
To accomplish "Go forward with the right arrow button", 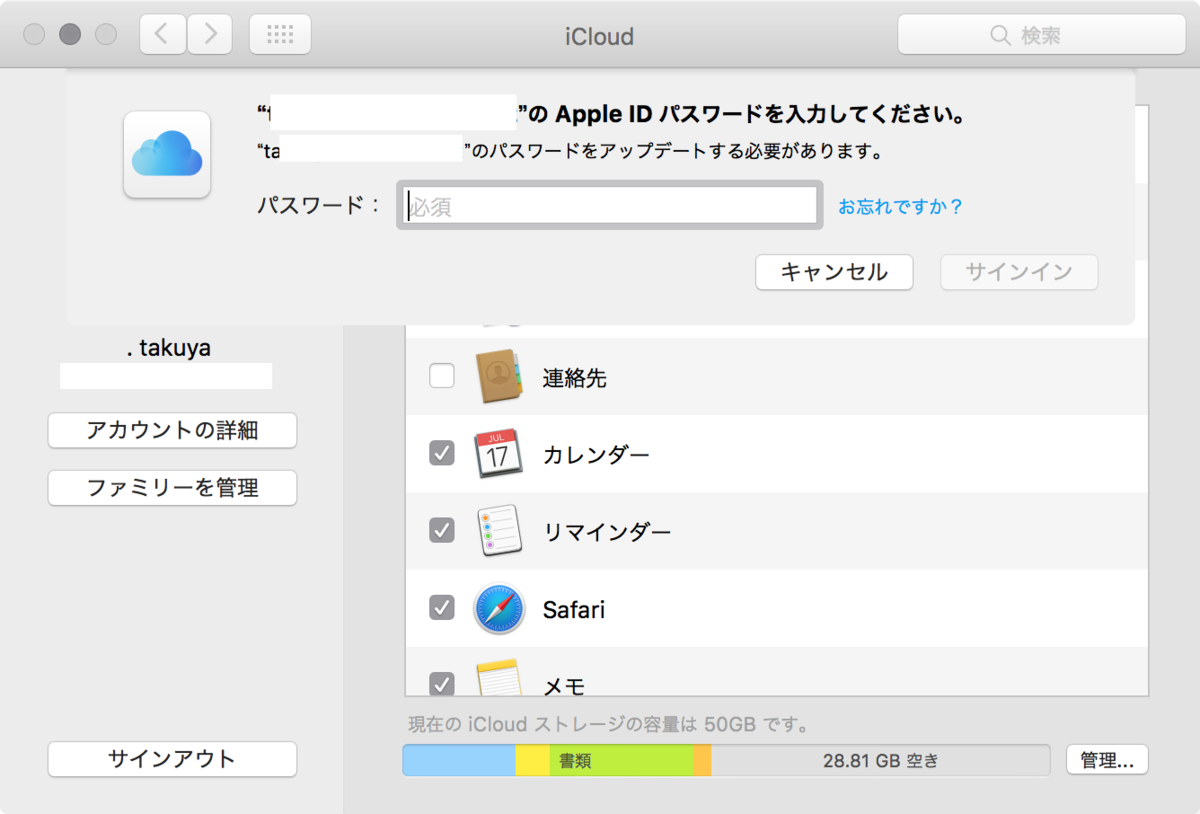I will [x=209, y=35].
